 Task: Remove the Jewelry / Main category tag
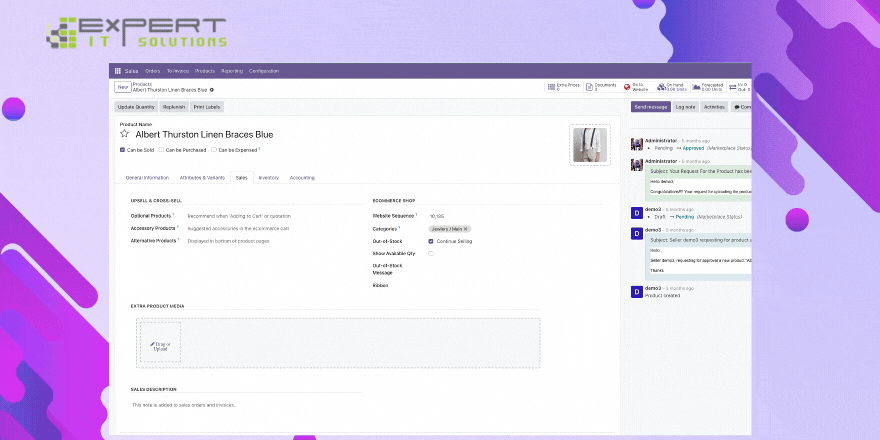(x=466, y=229)
